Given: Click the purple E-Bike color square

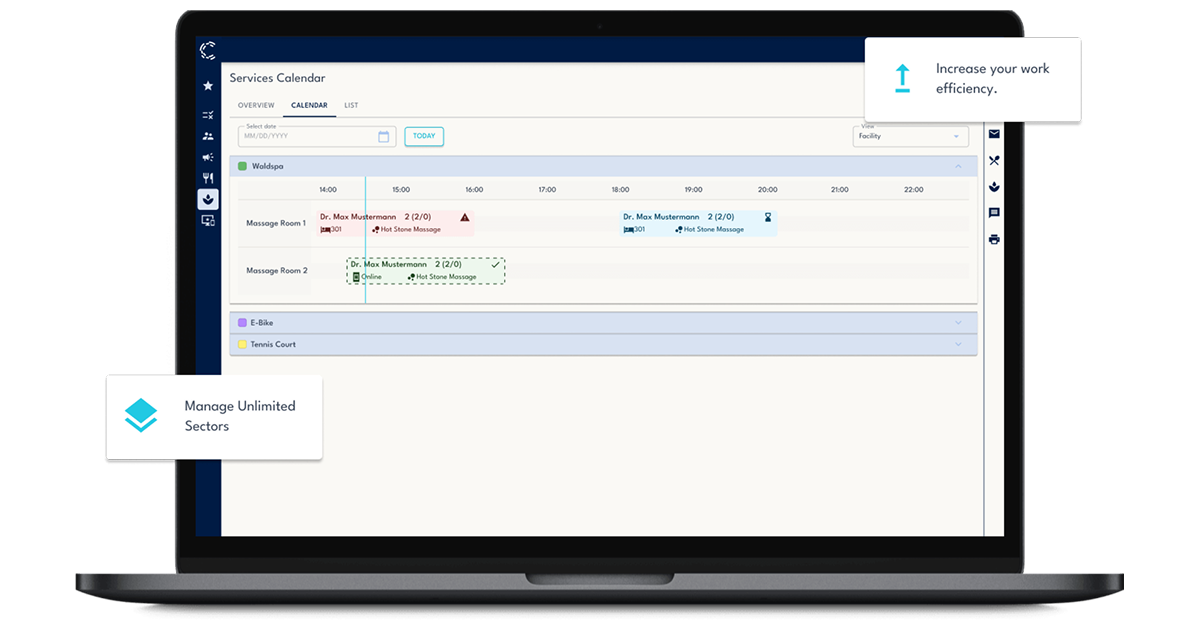Looking at the screenshot, I should click(242, 323).
